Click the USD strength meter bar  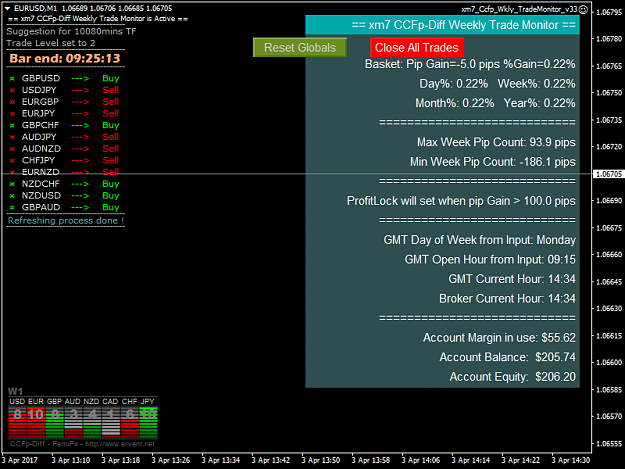(x=17, y=422)
